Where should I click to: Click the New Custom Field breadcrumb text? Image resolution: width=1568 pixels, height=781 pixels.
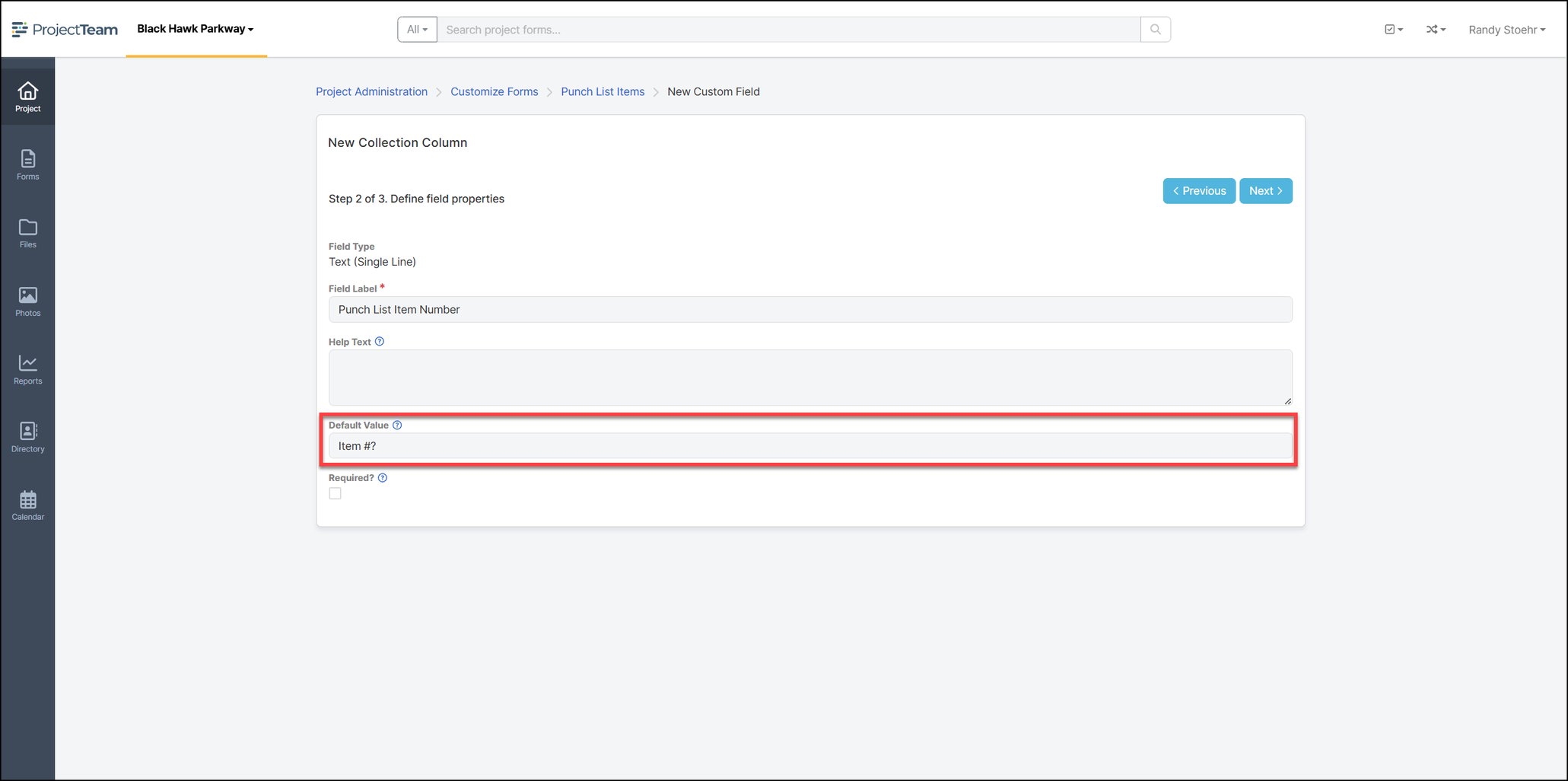point(714,91)
